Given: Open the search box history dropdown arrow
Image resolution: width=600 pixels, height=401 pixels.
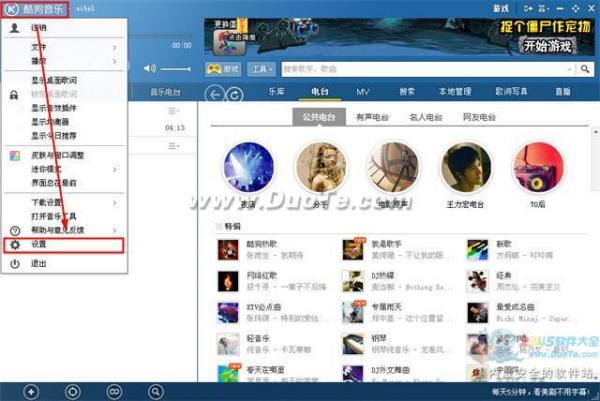Looking at the screenshot, I should click(x=569, y=69).
